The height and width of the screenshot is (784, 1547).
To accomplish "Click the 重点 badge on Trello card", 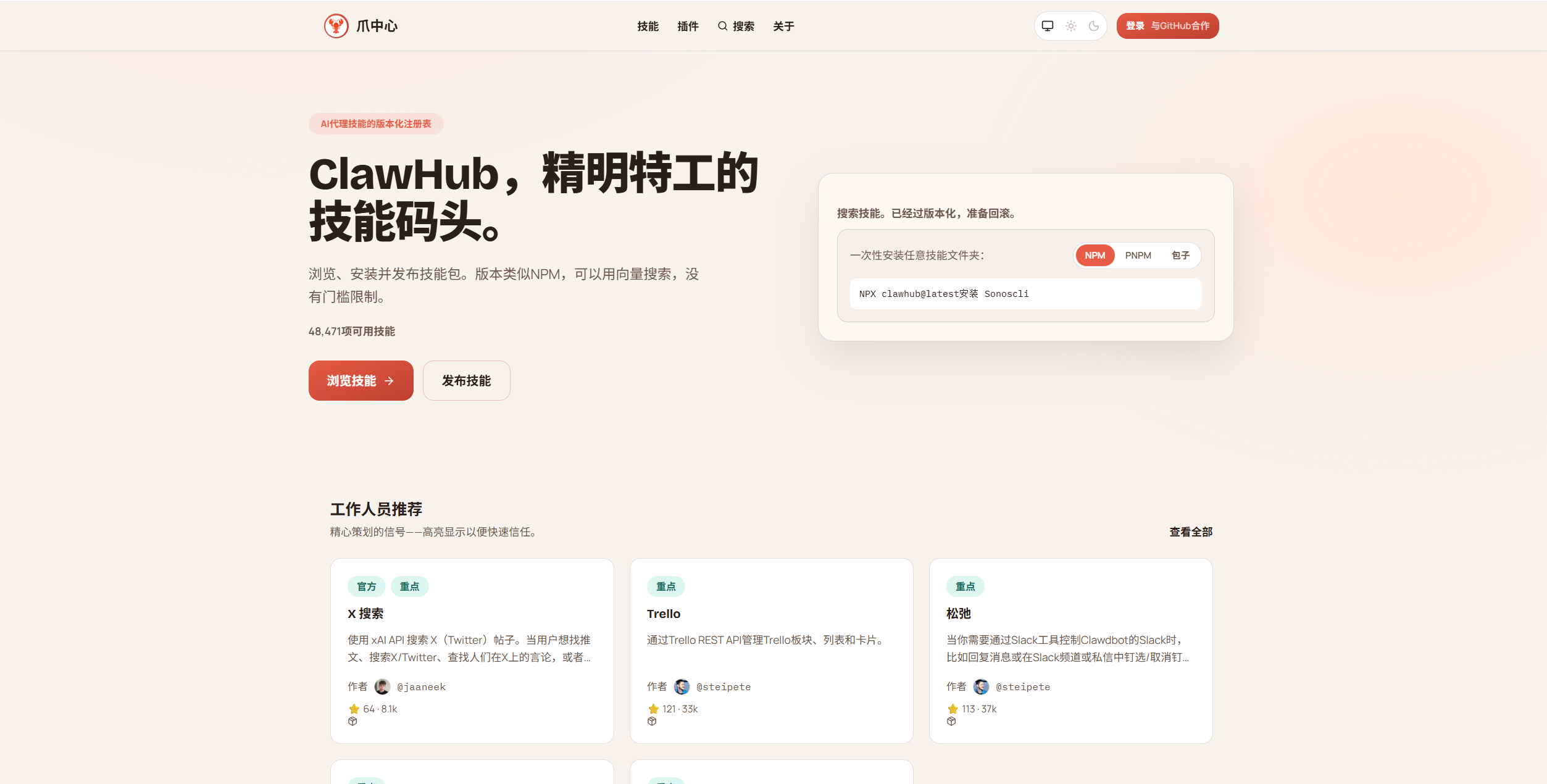I will pos(666,586).
